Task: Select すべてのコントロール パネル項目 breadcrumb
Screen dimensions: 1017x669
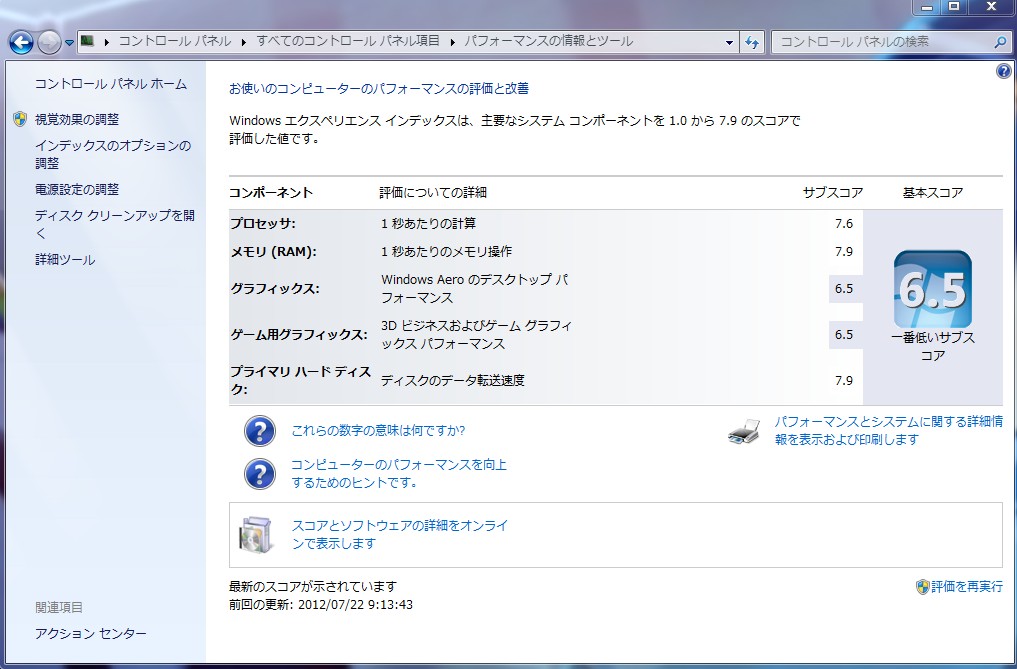Action: pos(347,42)
